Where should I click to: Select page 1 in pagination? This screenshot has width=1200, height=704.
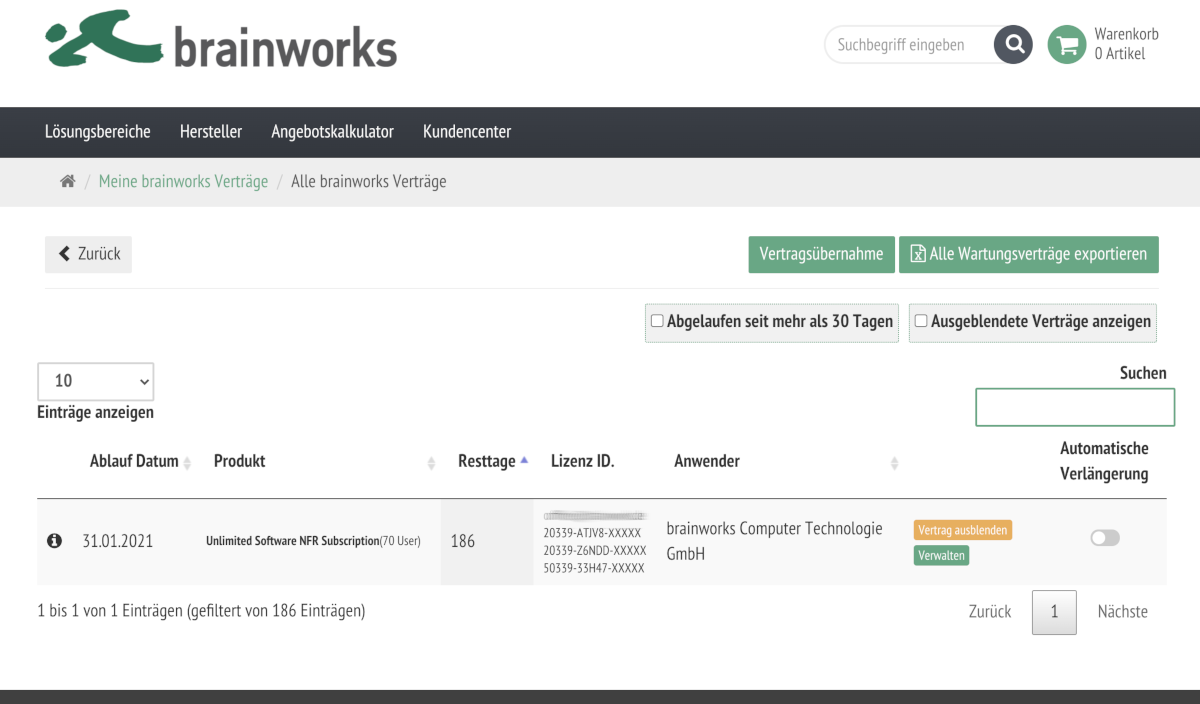coord(1054,612)
